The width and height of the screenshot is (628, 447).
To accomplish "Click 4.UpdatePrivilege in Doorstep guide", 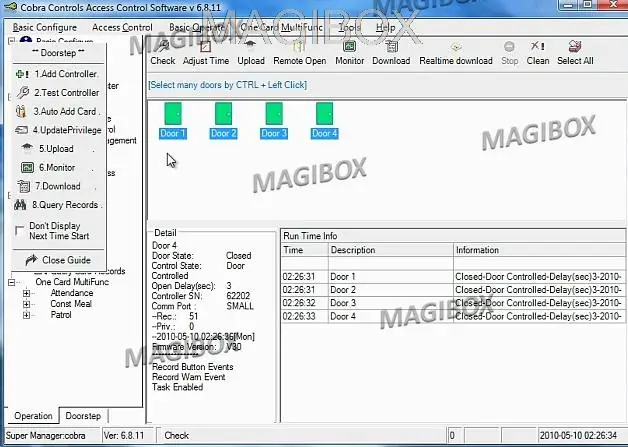I will point(58,130).
